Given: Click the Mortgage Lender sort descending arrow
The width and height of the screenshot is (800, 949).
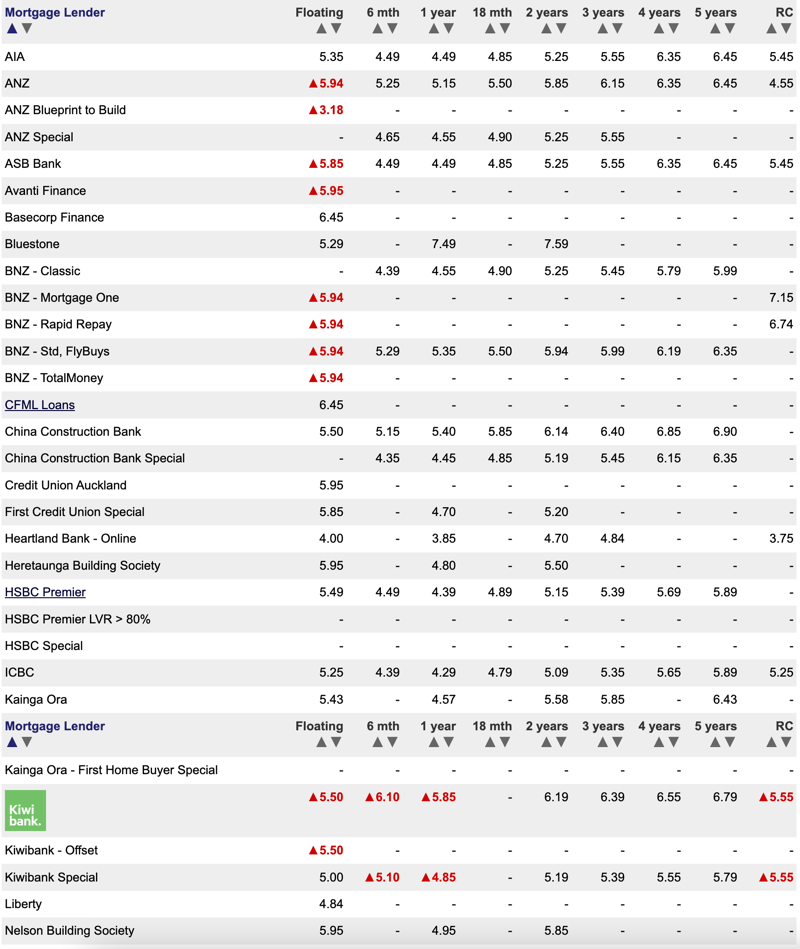Looking at the screenshot, I should (x=25, y=29).
